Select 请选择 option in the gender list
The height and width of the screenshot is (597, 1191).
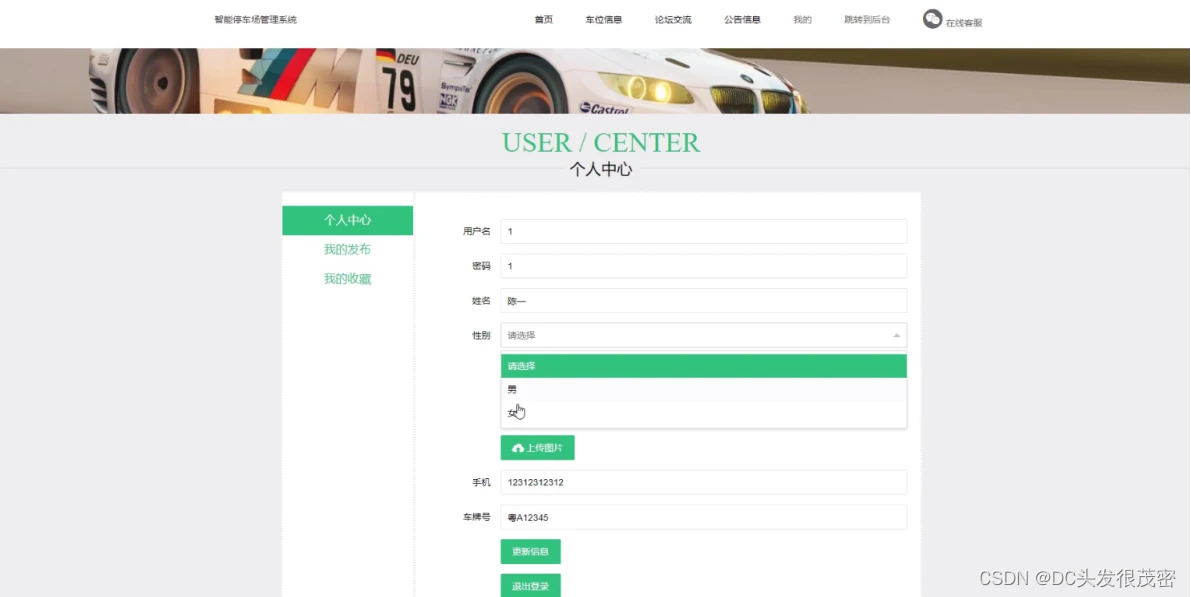(703, 366)
